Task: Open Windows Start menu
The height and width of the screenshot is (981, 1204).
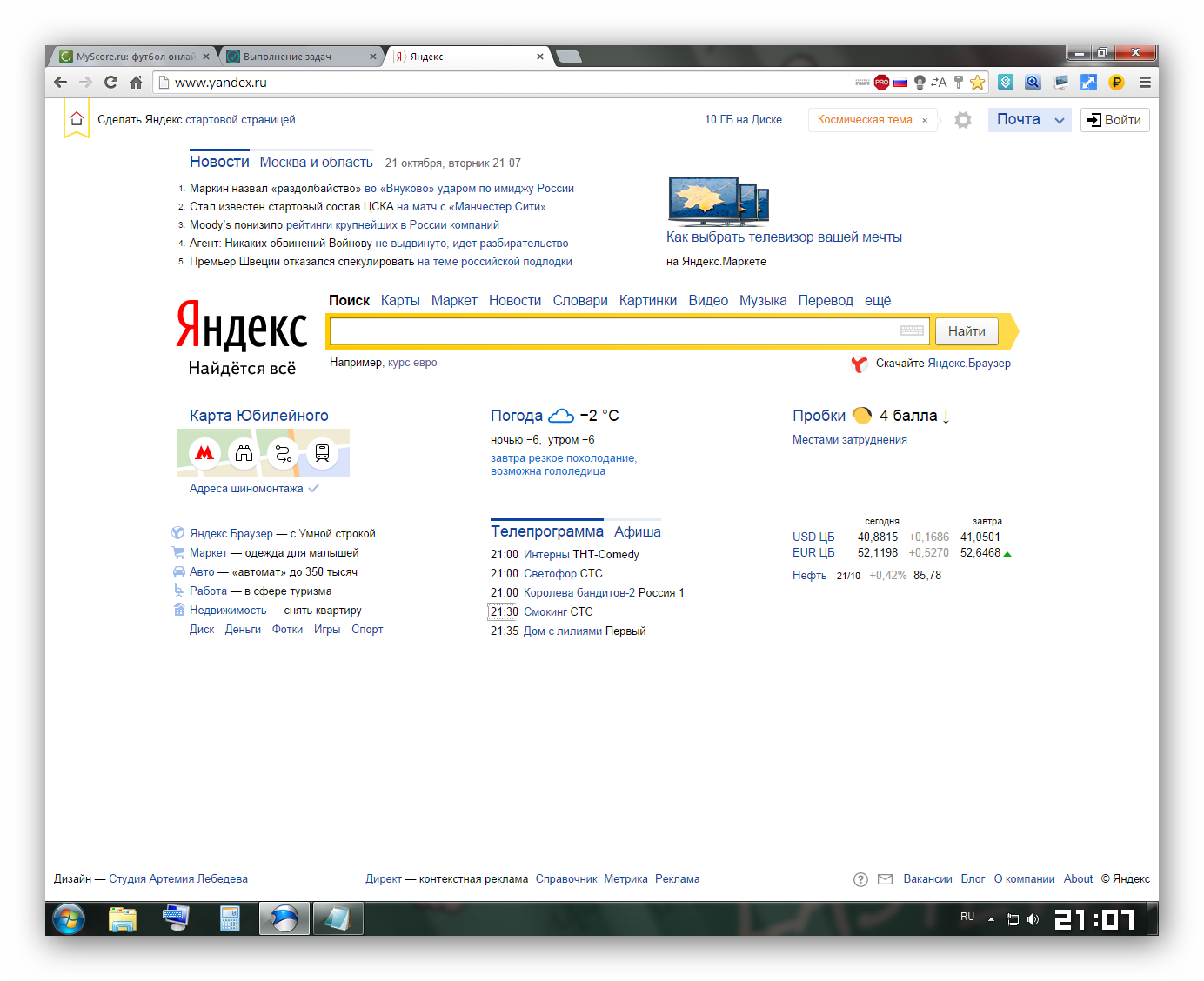Action: [x=69, y=918]
